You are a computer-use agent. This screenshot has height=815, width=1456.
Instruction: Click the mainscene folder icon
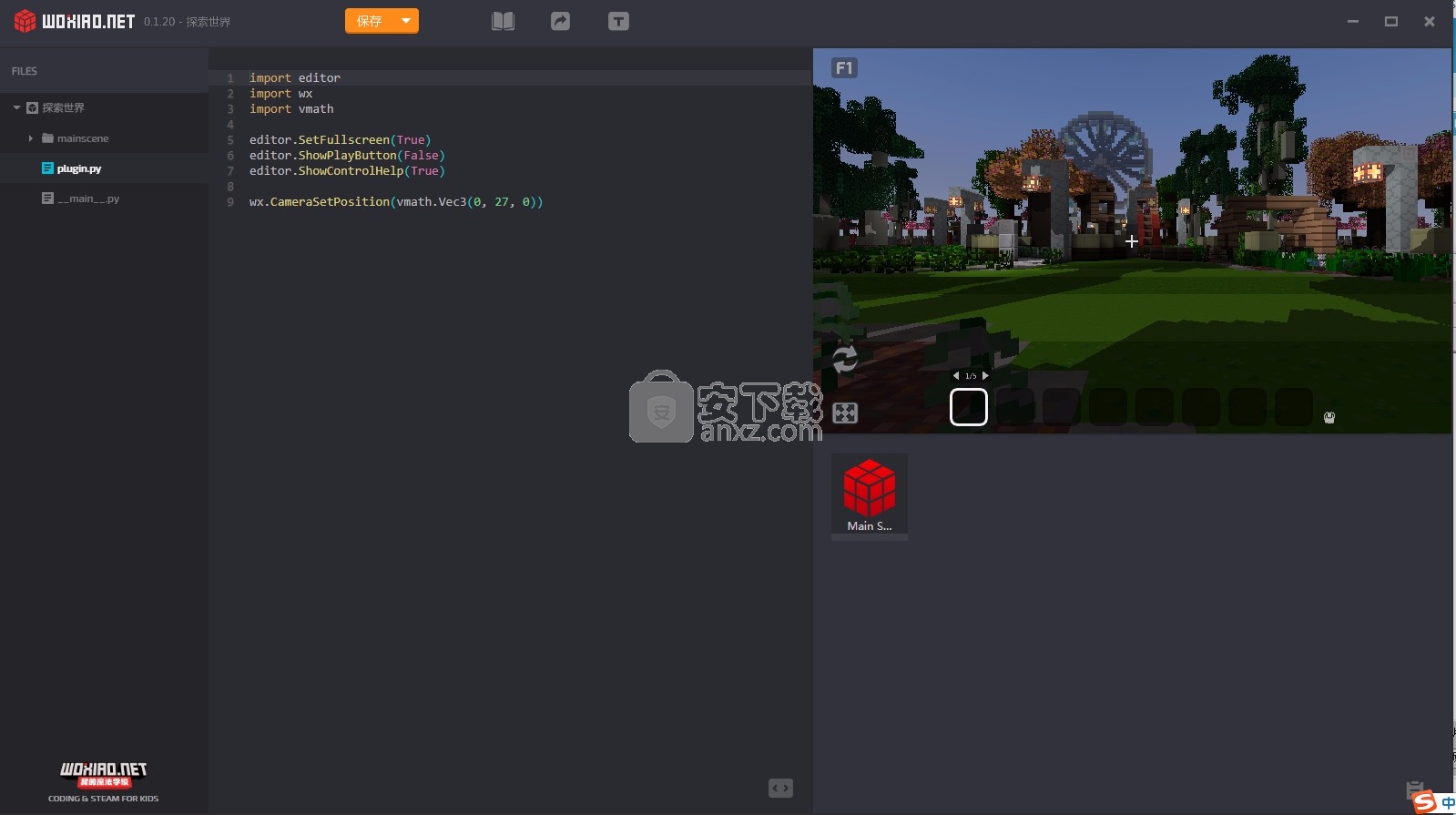(x=47, y=138)
